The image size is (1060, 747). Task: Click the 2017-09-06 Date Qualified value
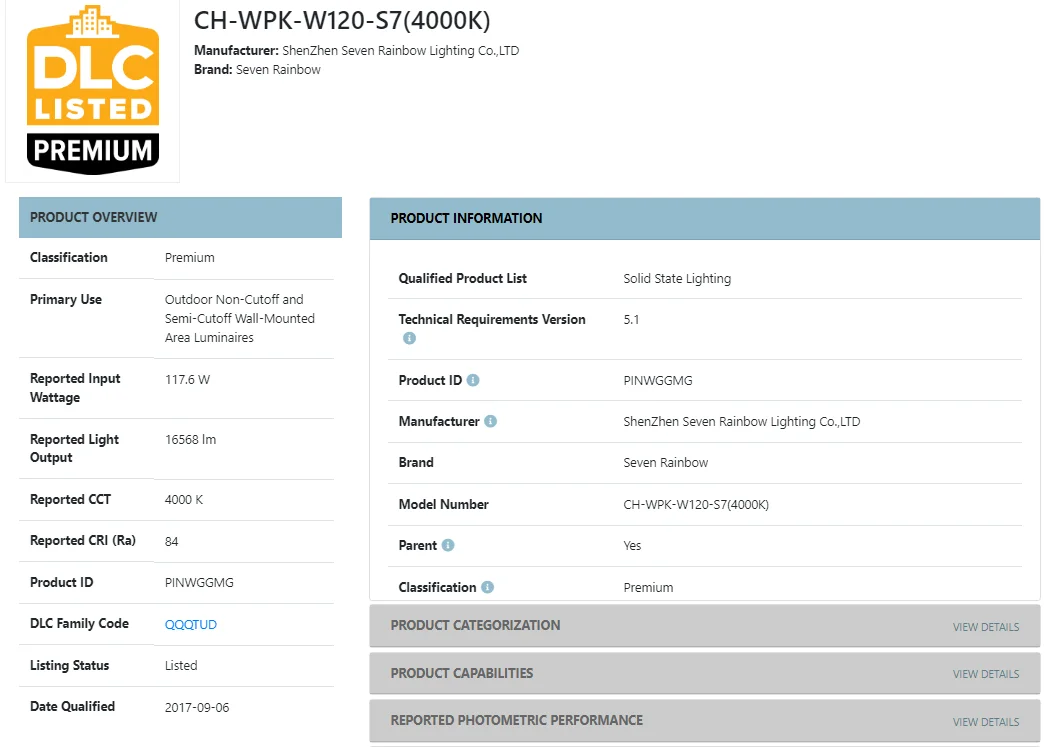point(197,707)
